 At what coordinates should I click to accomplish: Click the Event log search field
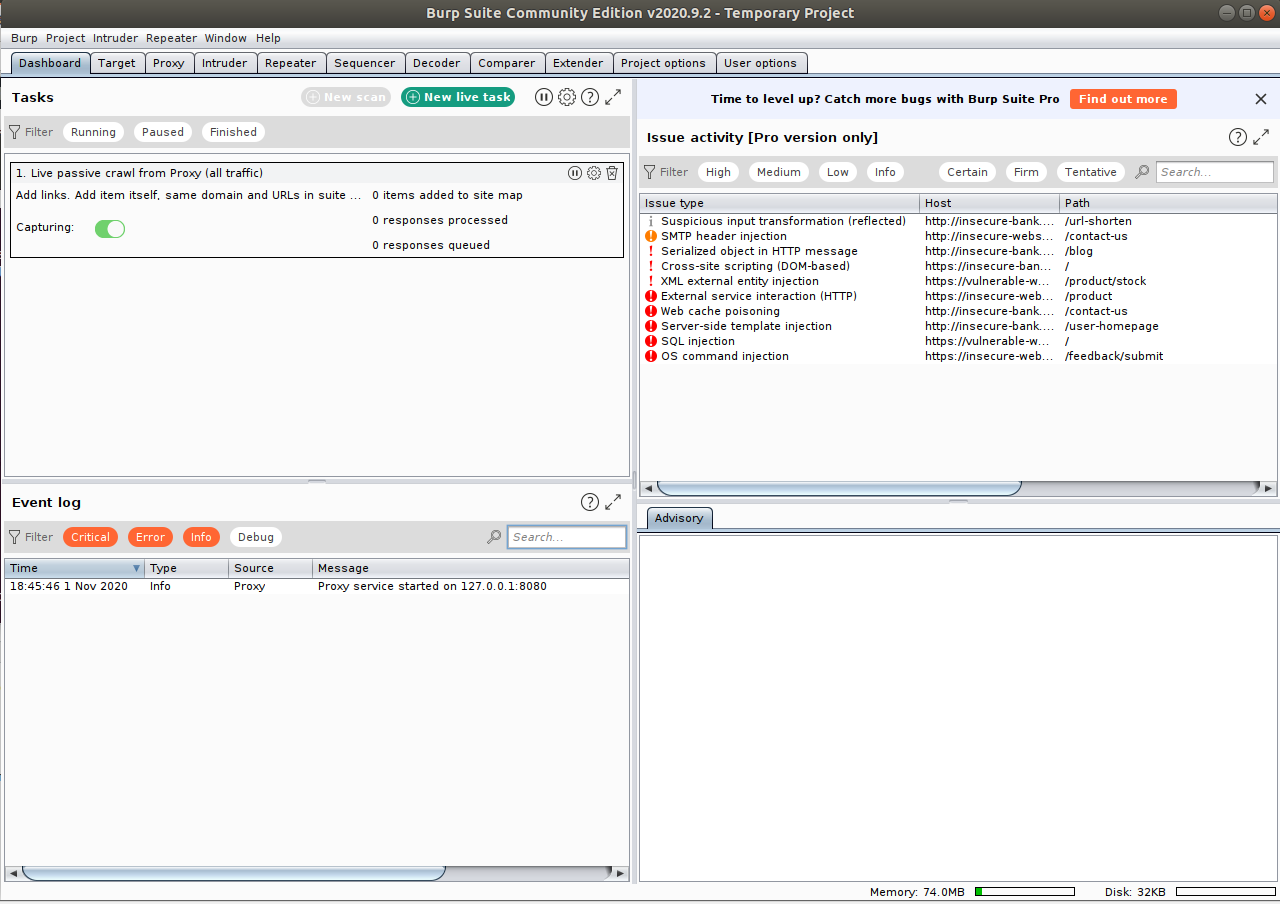[x=567, y=537]
